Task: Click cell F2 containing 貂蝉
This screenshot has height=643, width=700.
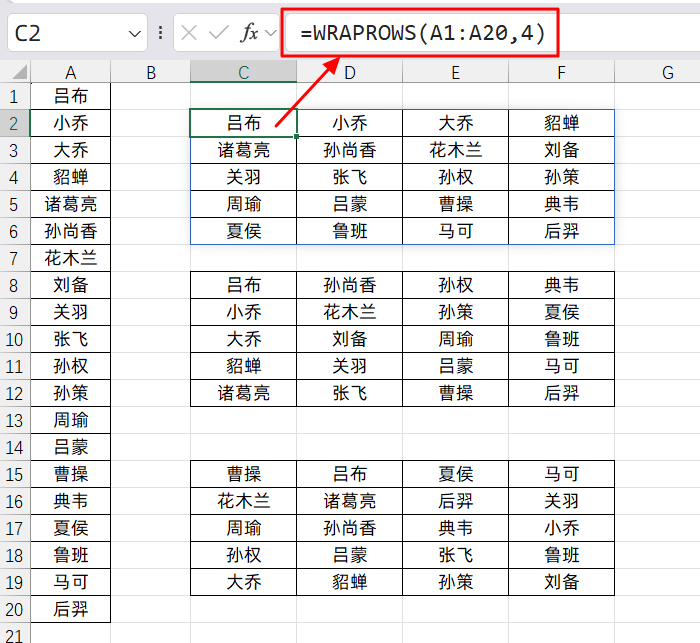Action: pos(562,123)
